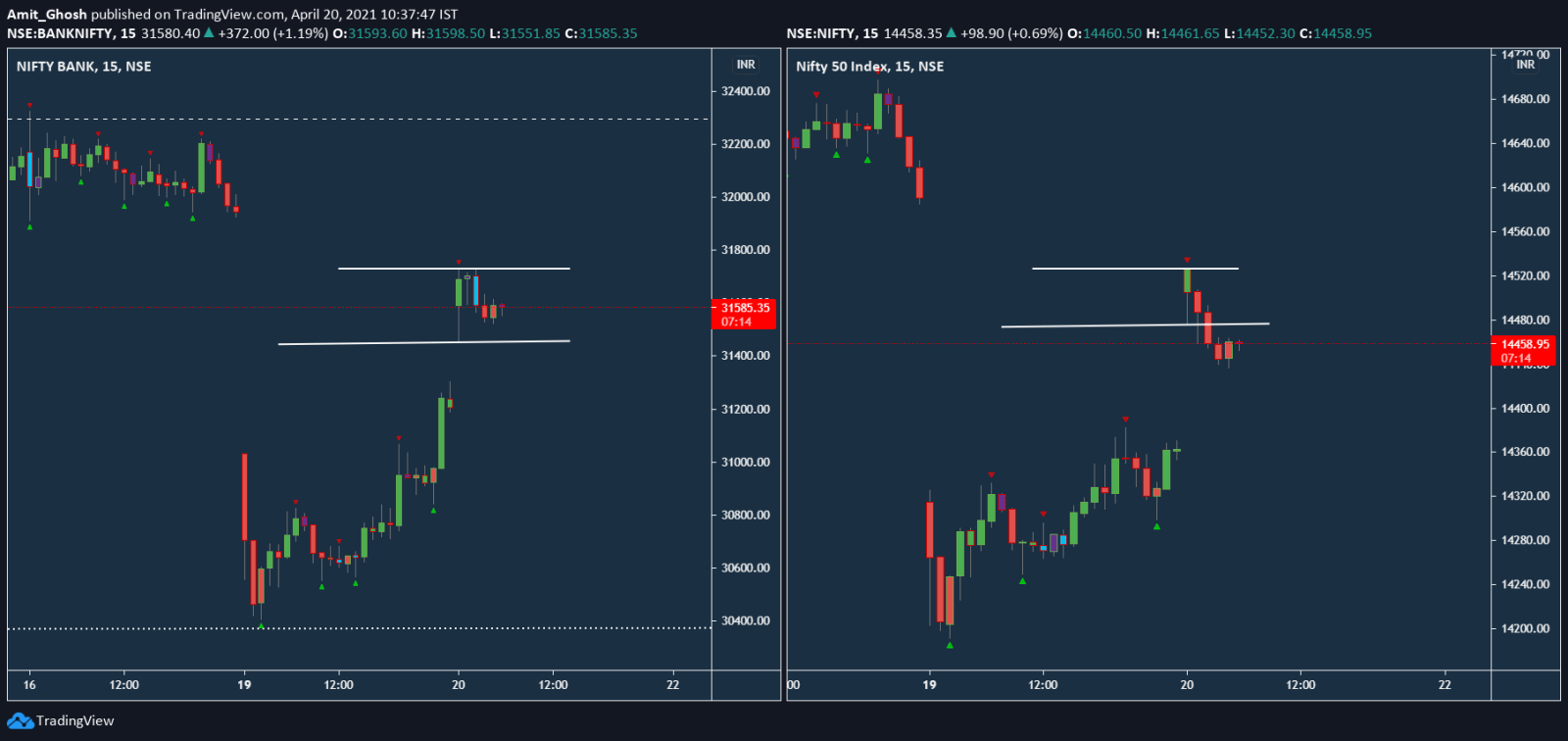The height and width of the screenshot is (741, 1568).
Task: Click date 20 on Bank Nifty time axis
Action: 459,685
